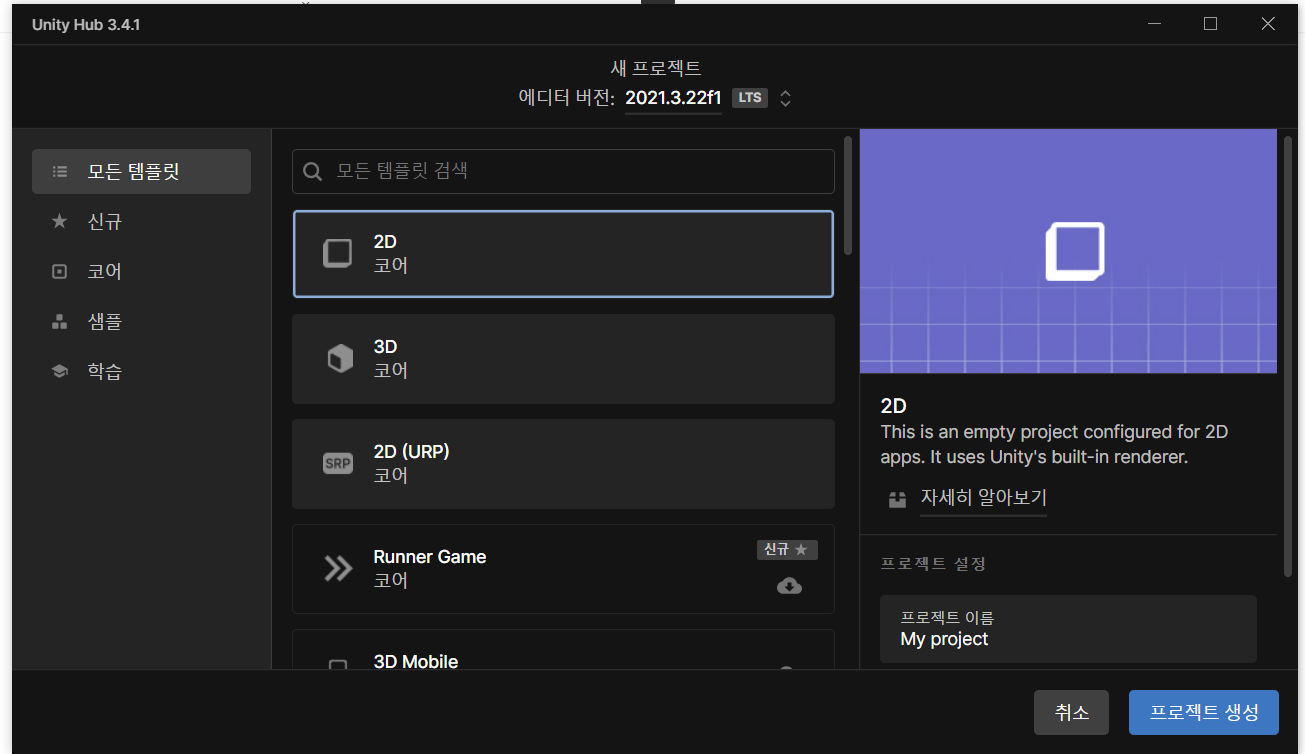Click the 취소 button
Screen dimensions: 1305x754
[1071, 713]
